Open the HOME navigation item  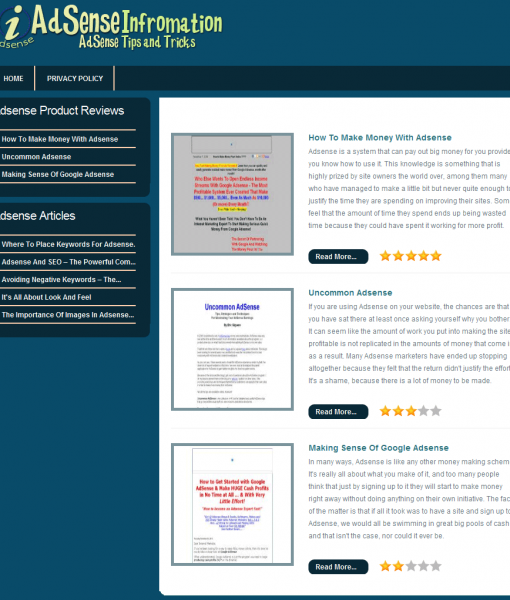click(x=13, y=78)
